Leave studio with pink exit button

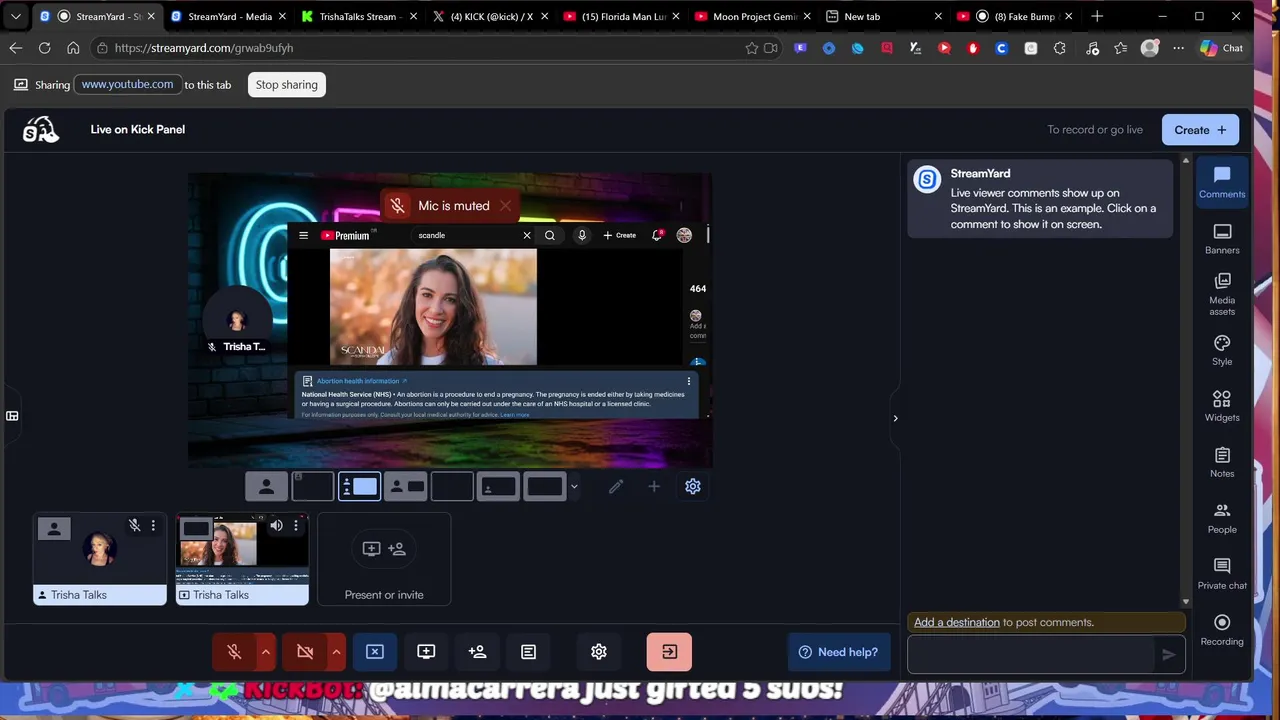tap(669, 652)
